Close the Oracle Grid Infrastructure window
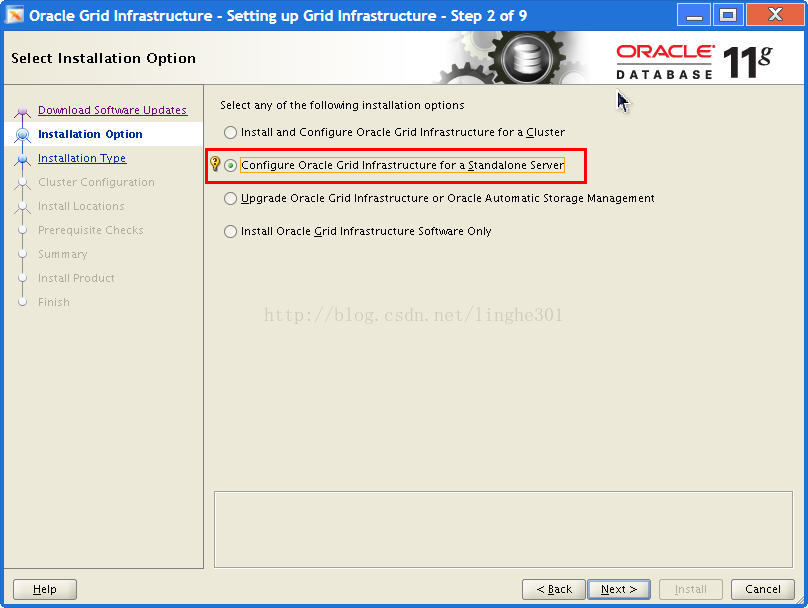 pyautogui.click(x=775, y=14)
